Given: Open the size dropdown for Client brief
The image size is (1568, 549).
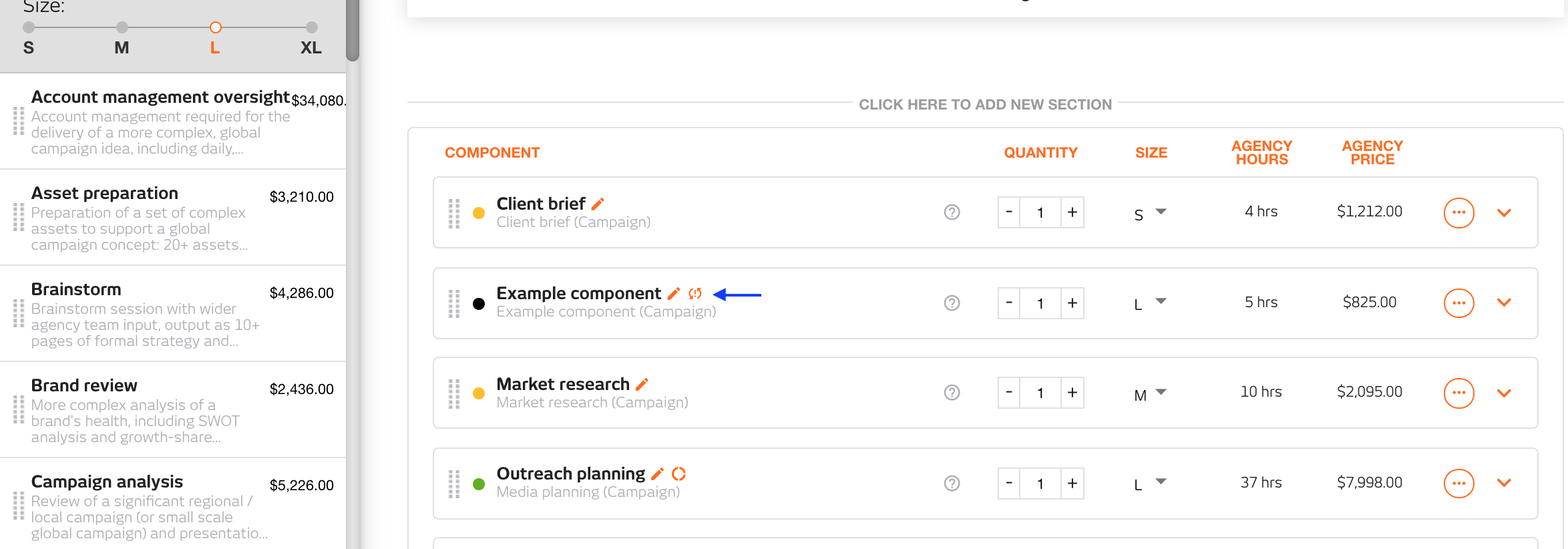Looking at the screenshot, I should (x=1150, y=214).
